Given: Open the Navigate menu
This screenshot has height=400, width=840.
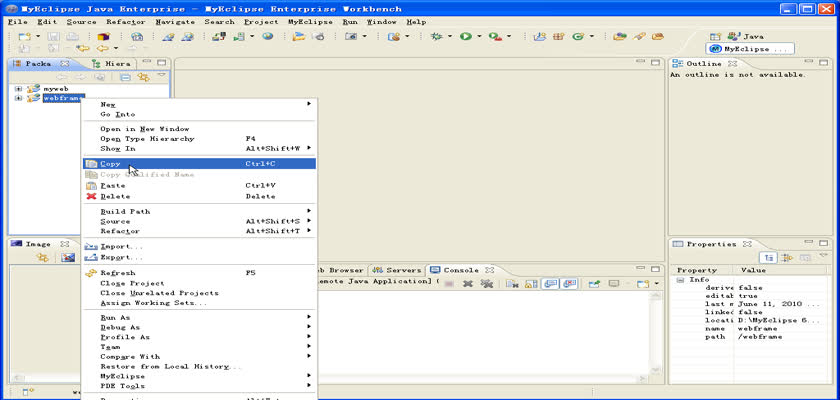Looking at the screenshot, I should coord(175,22).
